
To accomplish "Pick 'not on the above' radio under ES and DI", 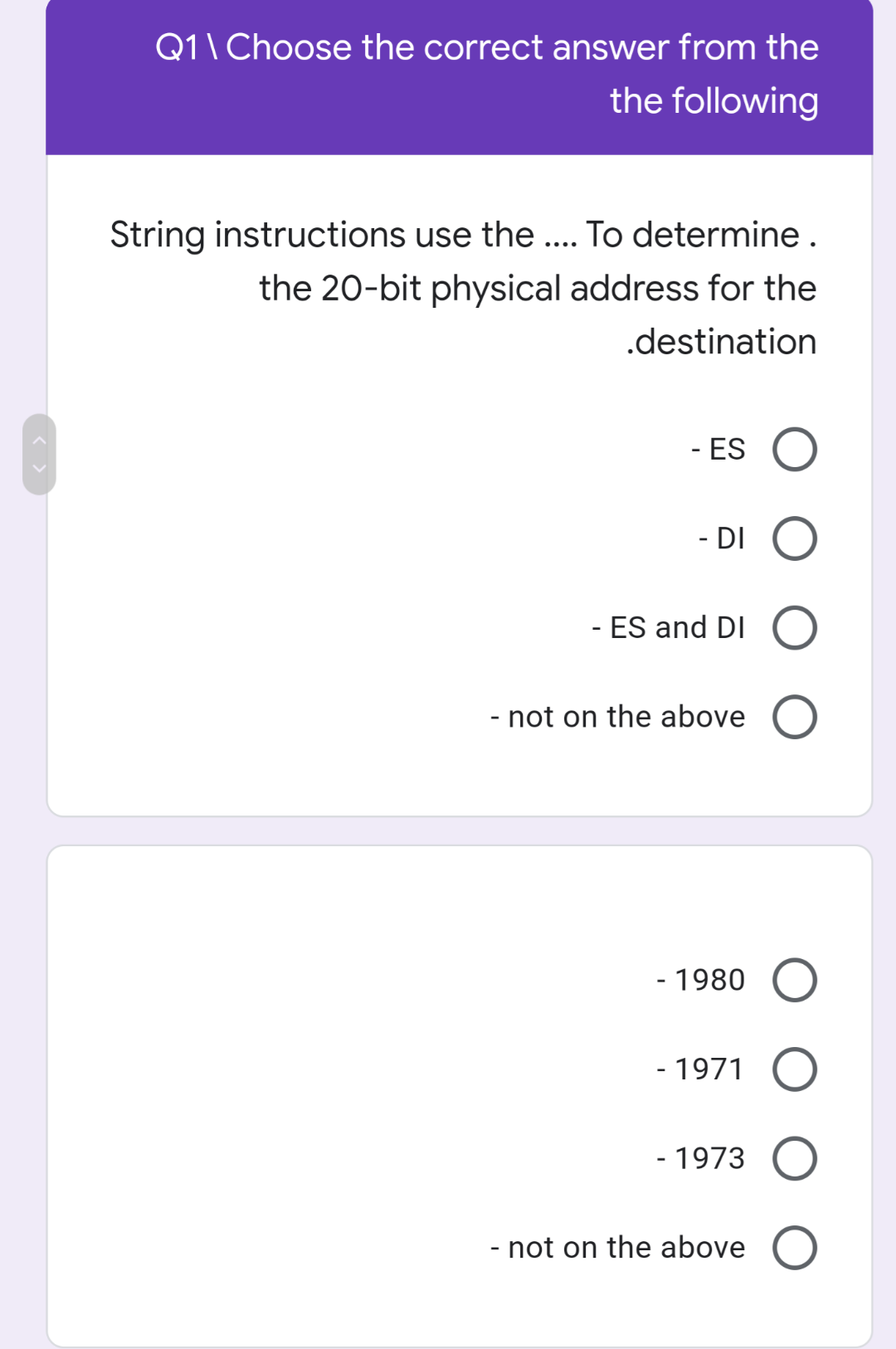I will (x=794, y=717).
